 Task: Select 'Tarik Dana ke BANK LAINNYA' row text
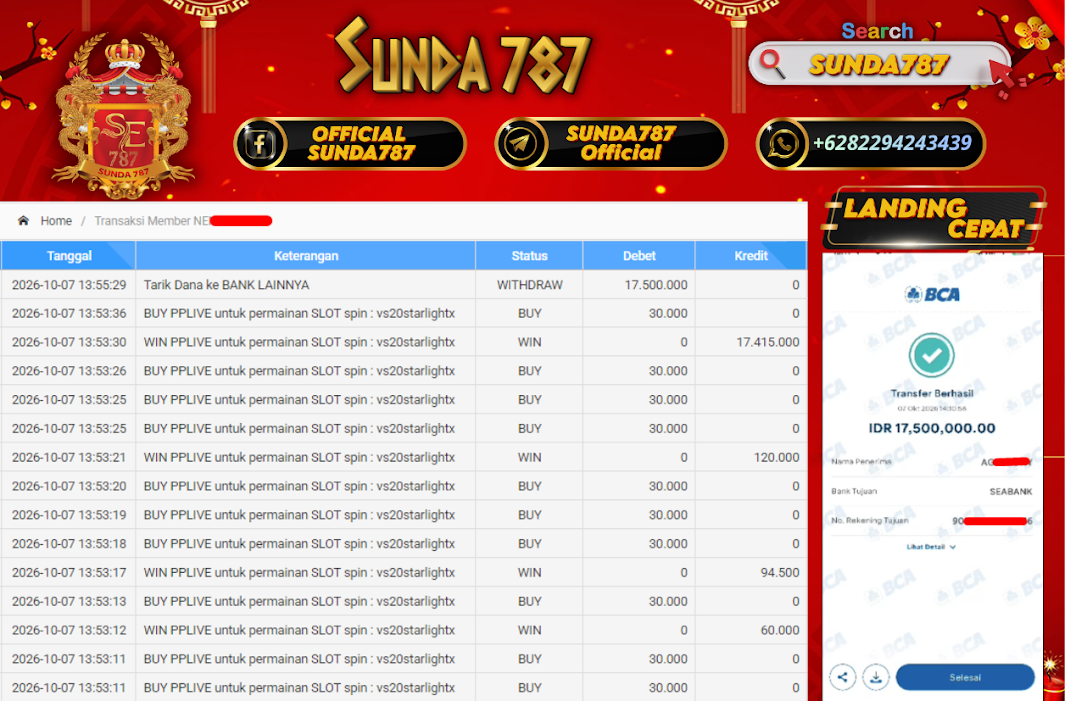pos(226,285)
